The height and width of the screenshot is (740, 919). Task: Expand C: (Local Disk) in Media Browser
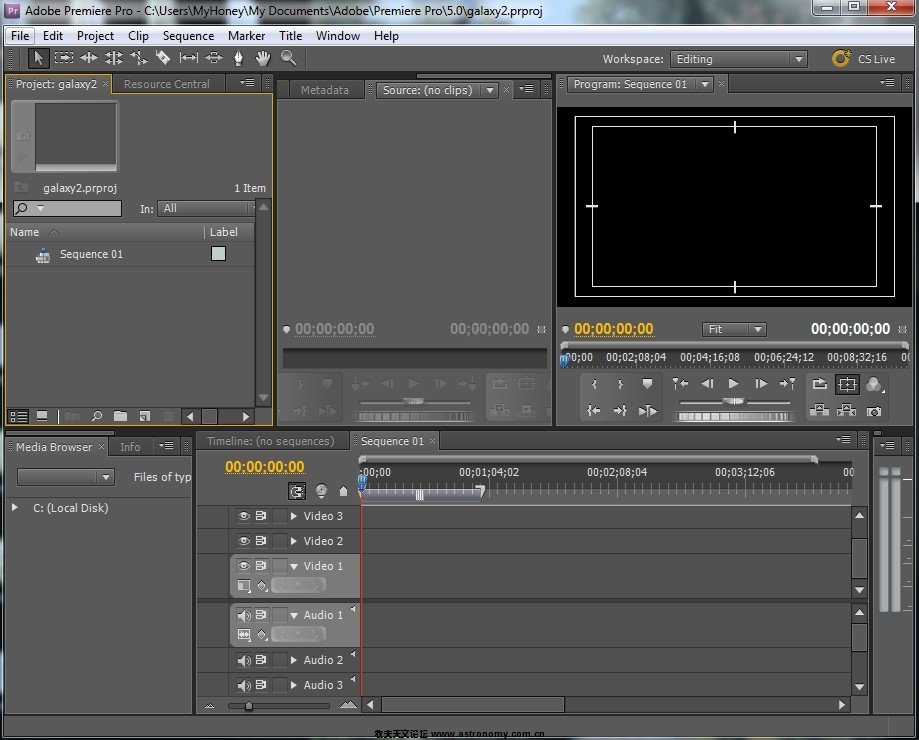click(15, 507)
